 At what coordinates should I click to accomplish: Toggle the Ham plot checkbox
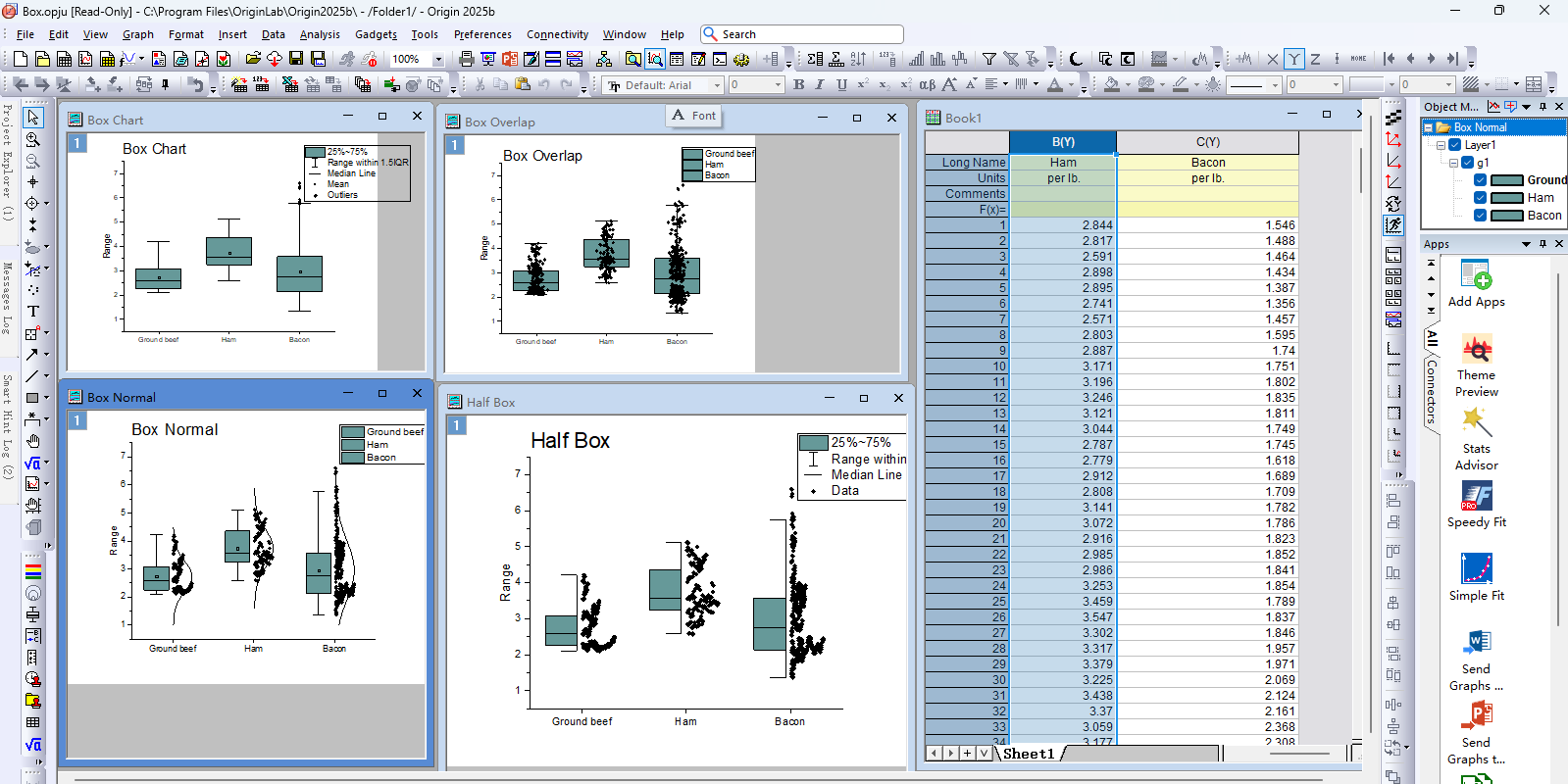click(x=1480, y=198)
